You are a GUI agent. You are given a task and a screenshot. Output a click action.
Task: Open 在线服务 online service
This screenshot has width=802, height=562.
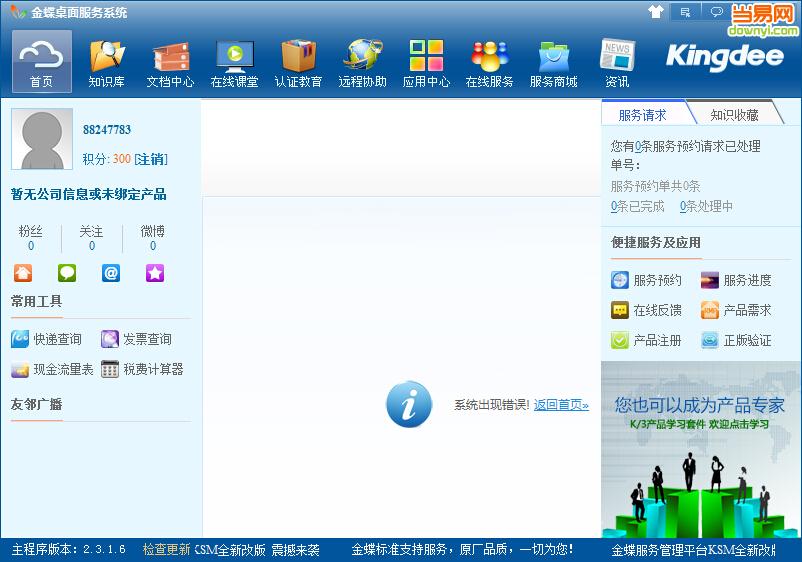pyautogui.click(x=489, y=63)
